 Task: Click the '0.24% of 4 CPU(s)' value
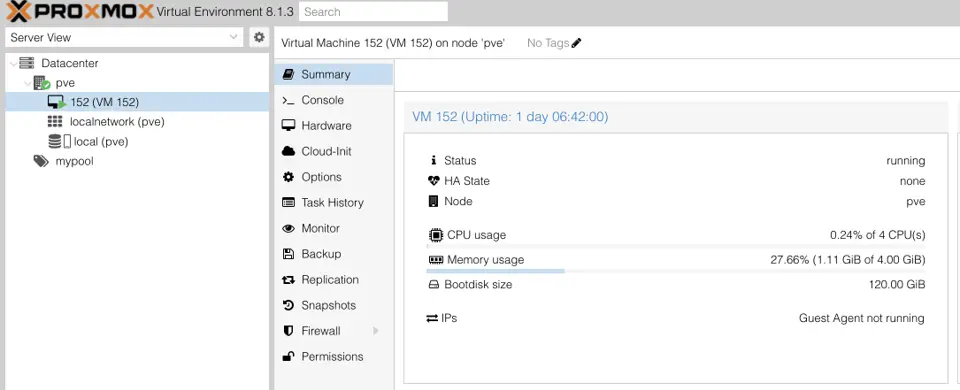tap(877, 235)
